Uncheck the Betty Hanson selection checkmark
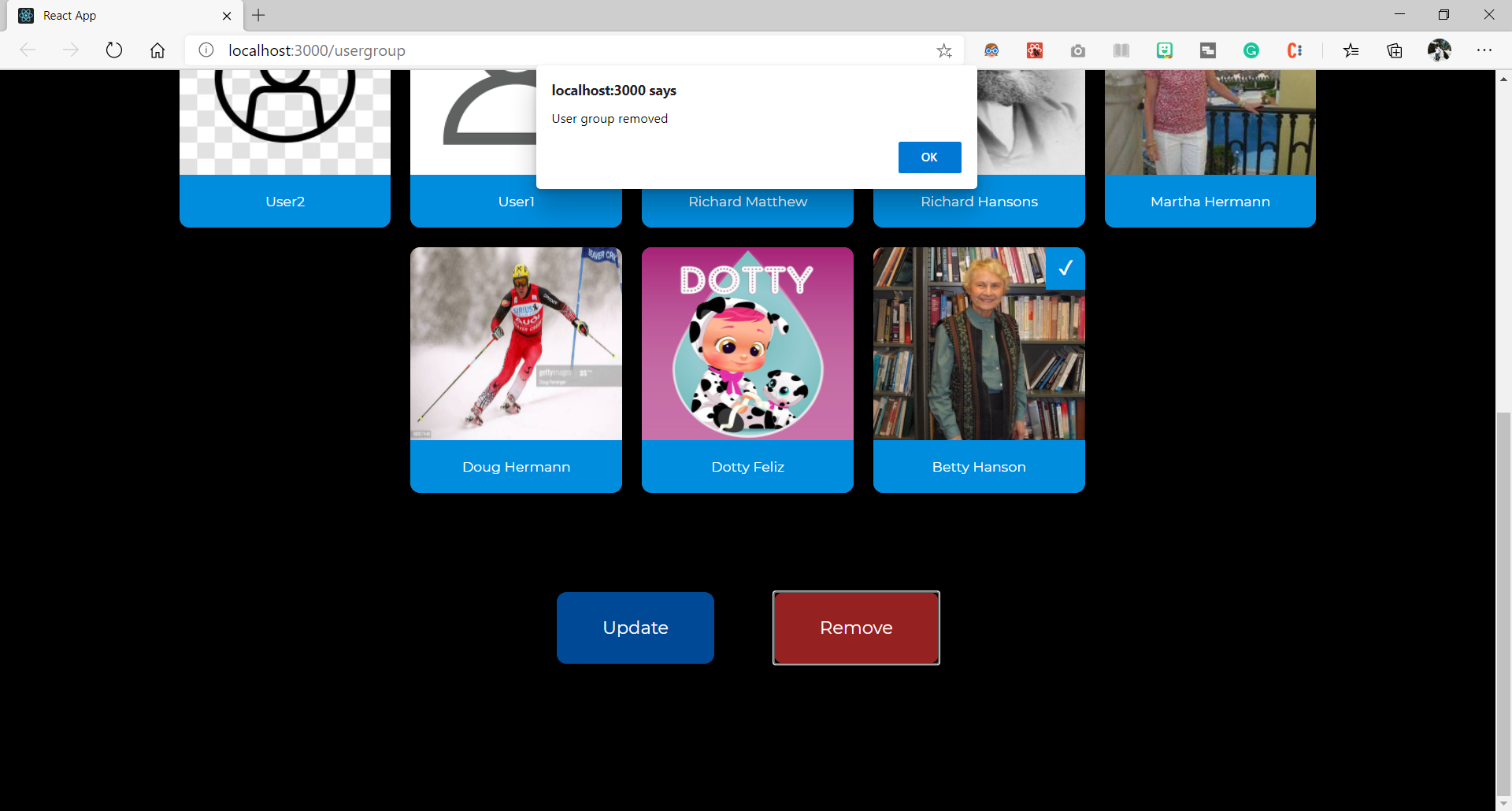Image resolution: width=1512 pixels, height=811 pixels. click(1065, 268)
